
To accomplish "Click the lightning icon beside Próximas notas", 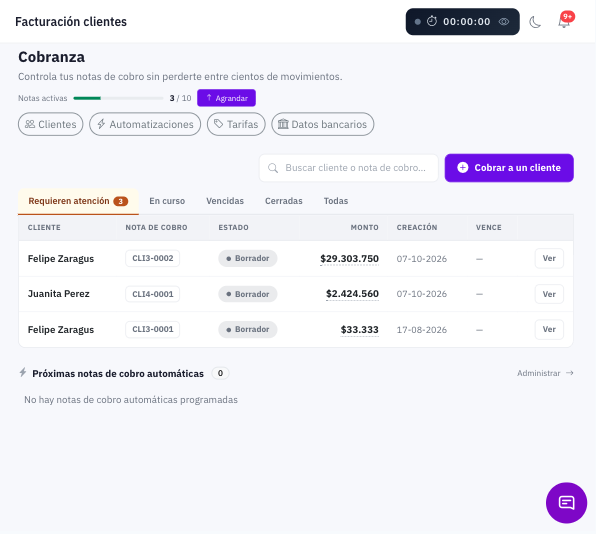I will click(23, 372).
